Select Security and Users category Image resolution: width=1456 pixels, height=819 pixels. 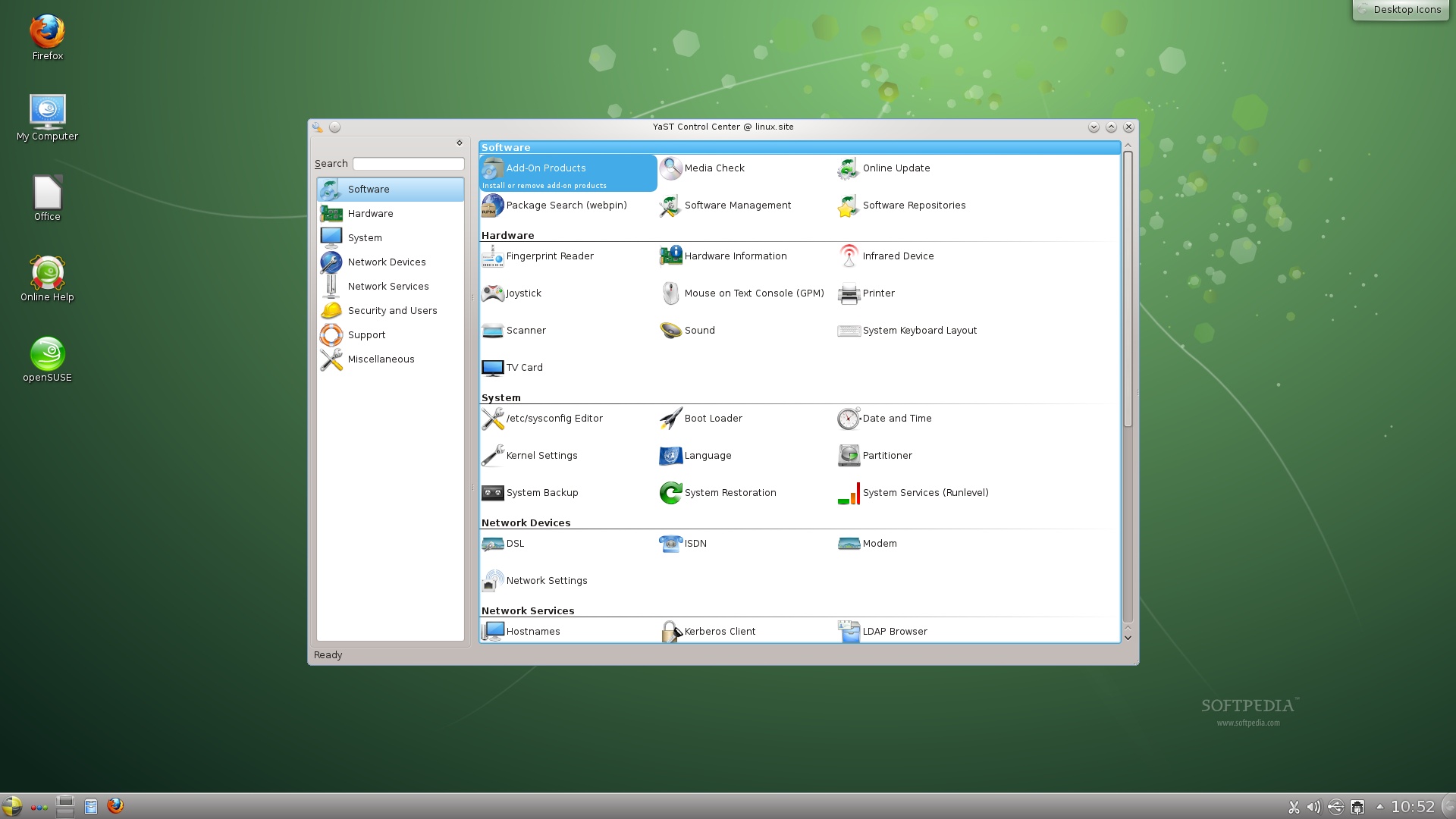391,311
